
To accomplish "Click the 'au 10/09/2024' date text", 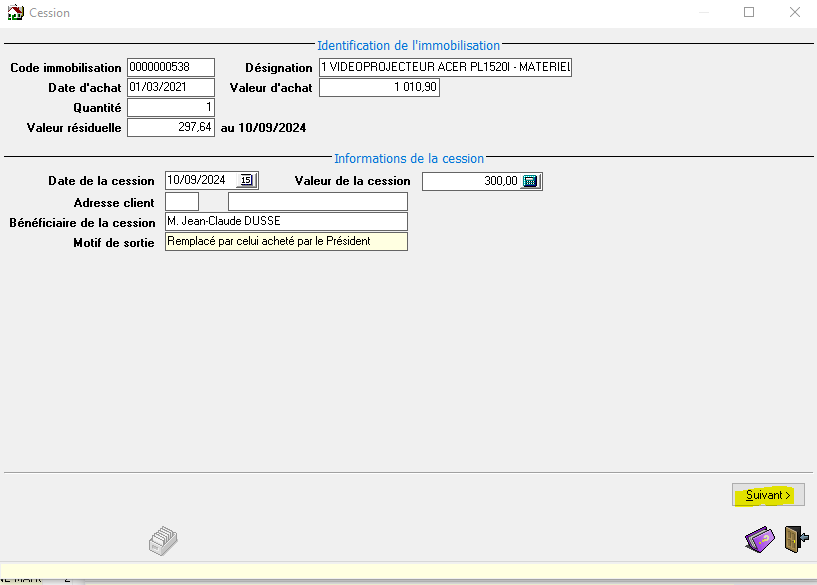I will click(263, 128).
